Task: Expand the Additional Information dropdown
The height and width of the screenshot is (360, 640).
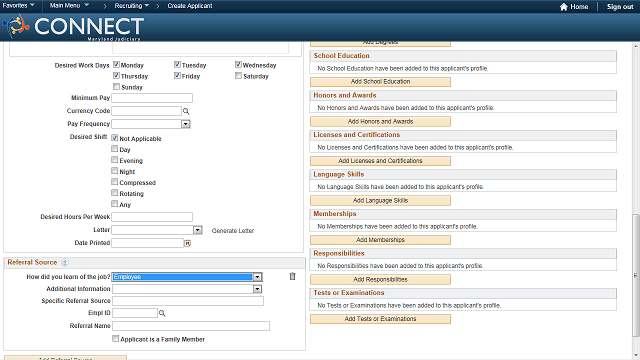Action: click(257, 289)
